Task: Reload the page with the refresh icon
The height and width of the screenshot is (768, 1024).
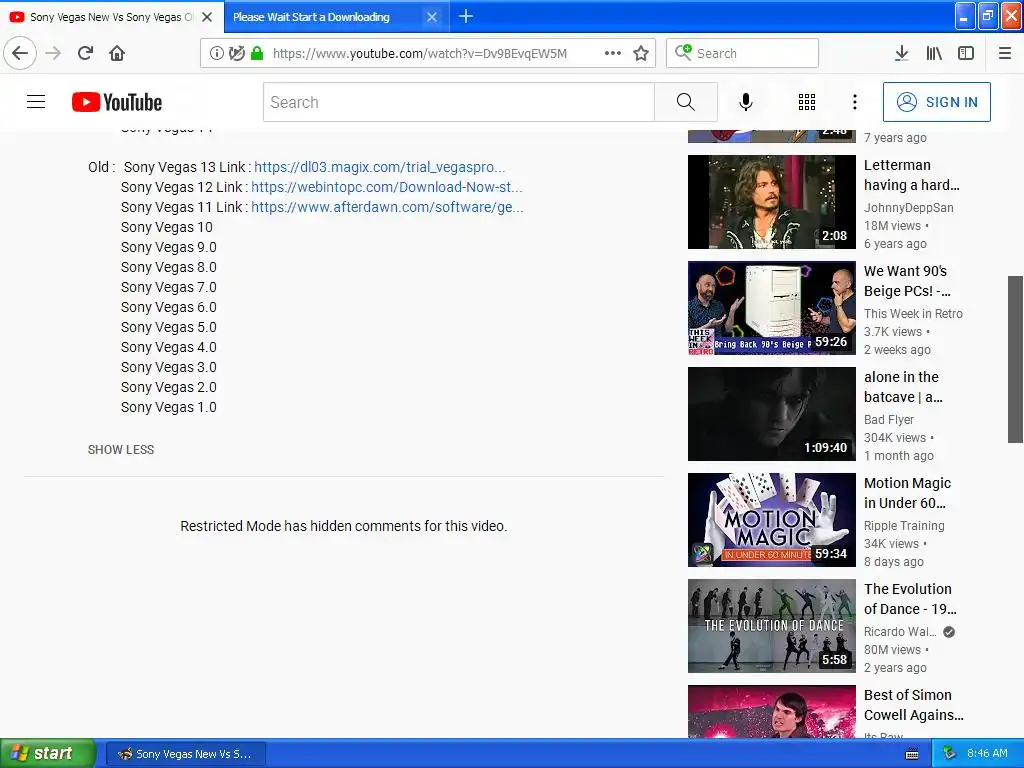Action: click(x=85, y=53)
